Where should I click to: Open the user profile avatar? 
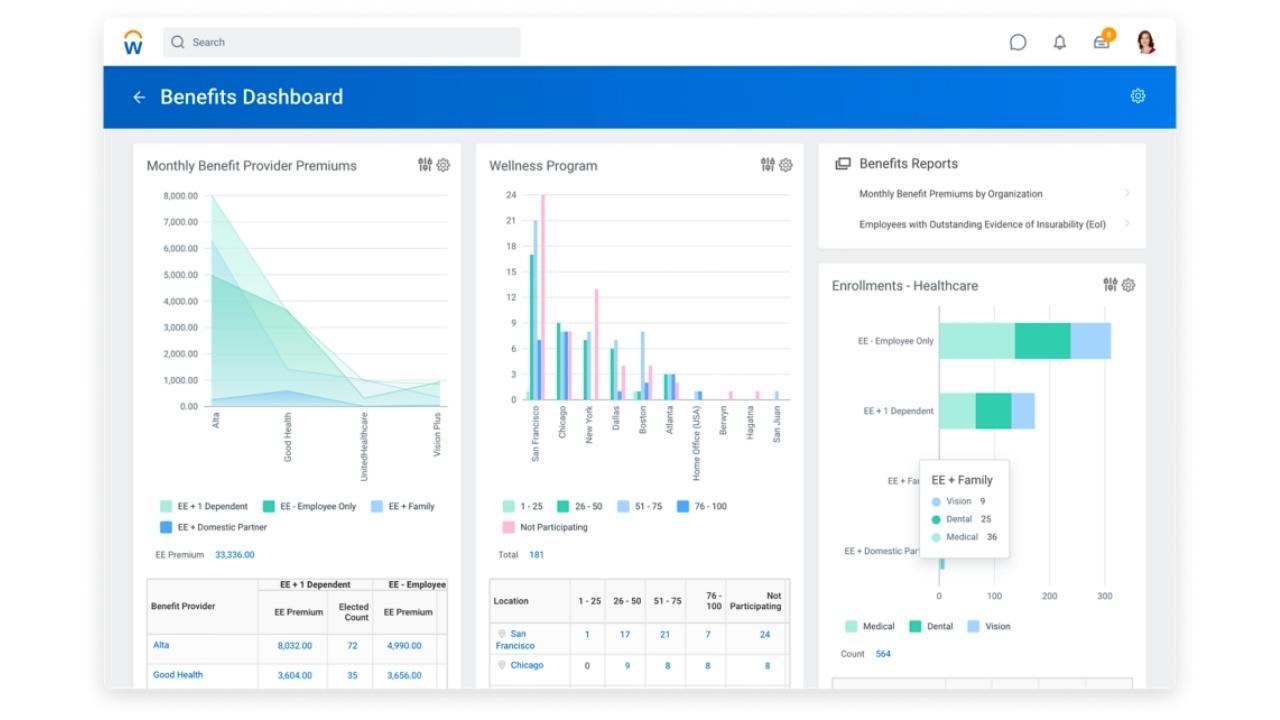(1146, 42)
